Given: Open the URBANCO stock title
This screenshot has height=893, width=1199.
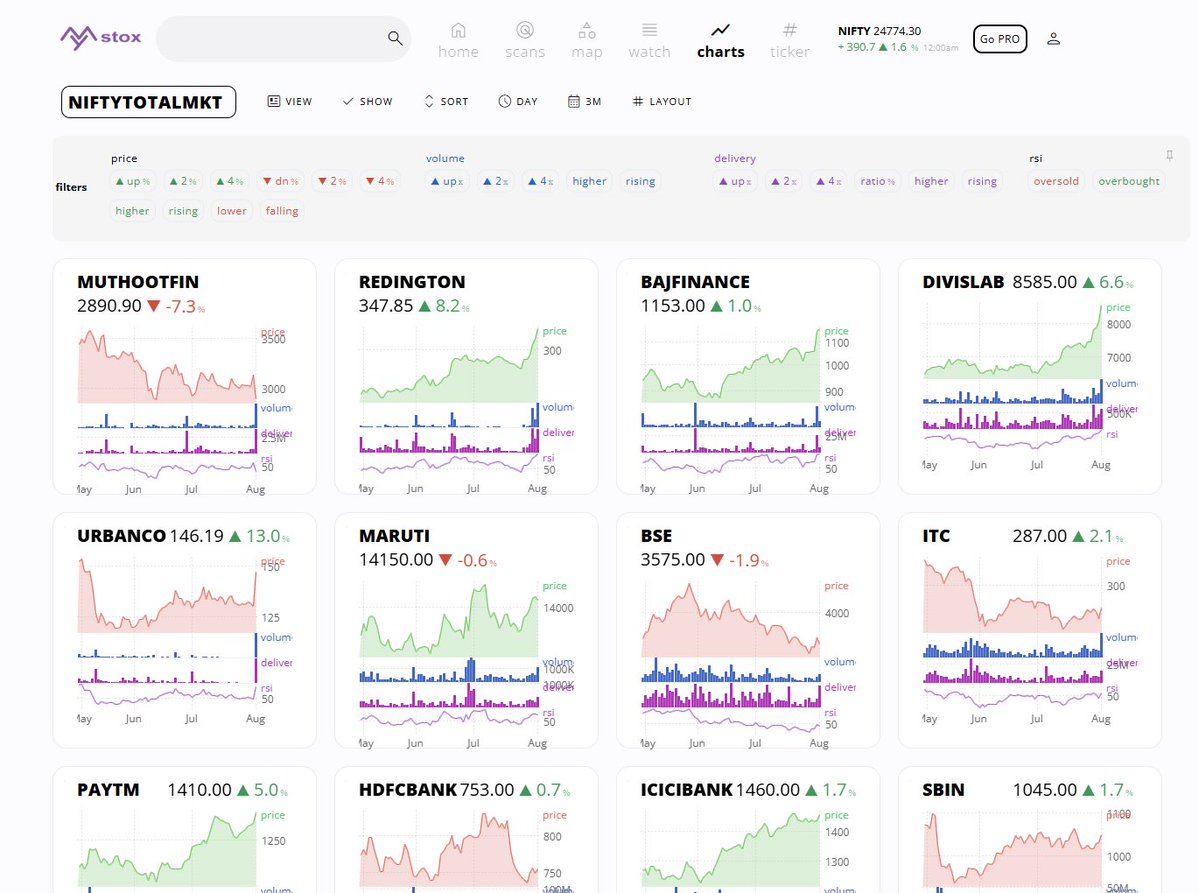Looking at the screenshot, I should (122, 536).
